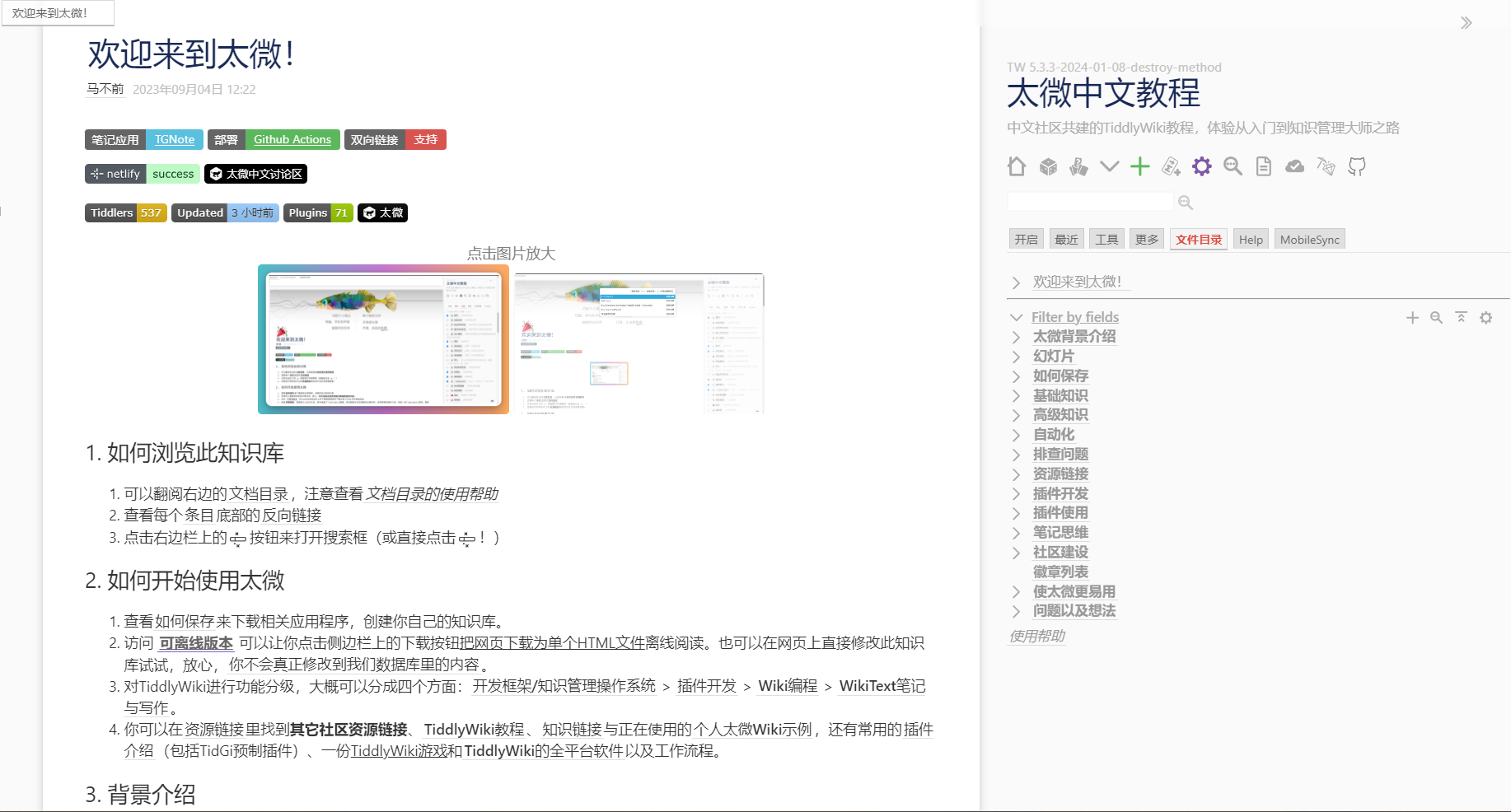
Task: Click the dice random tiddler icon
Action: 1048,167
